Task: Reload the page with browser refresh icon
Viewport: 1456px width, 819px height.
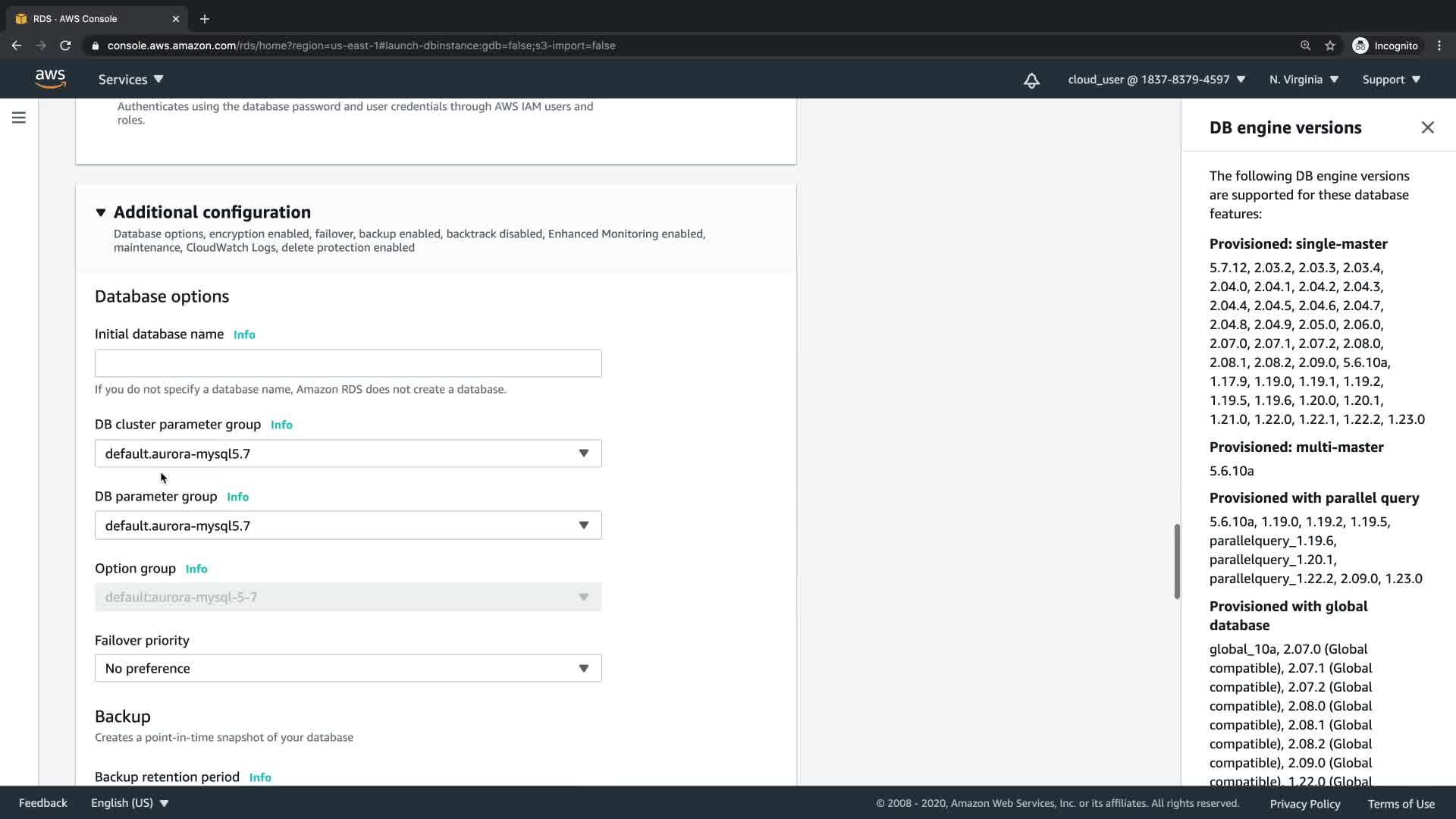Action: [65, 45]
